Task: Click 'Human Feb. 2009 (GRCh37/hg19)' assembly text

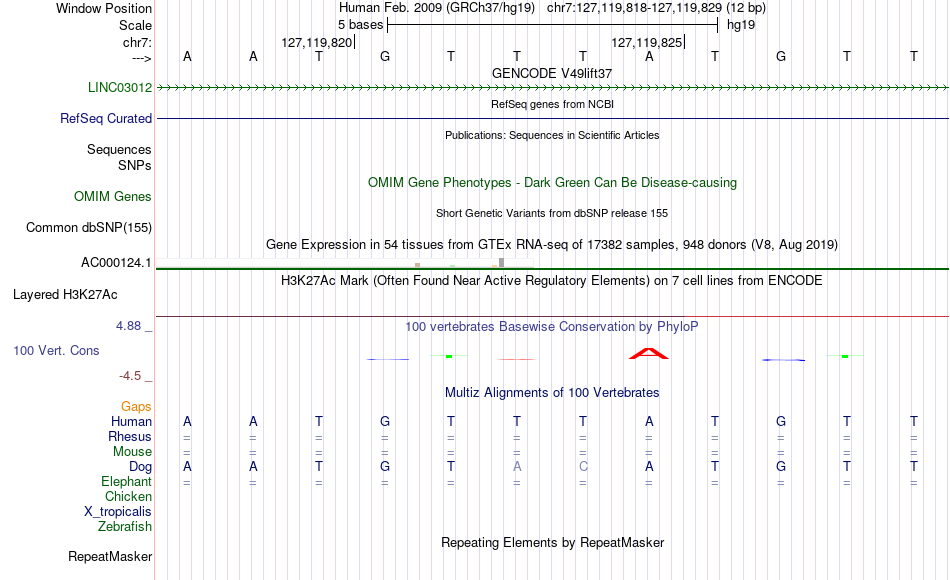Action: 437,8
